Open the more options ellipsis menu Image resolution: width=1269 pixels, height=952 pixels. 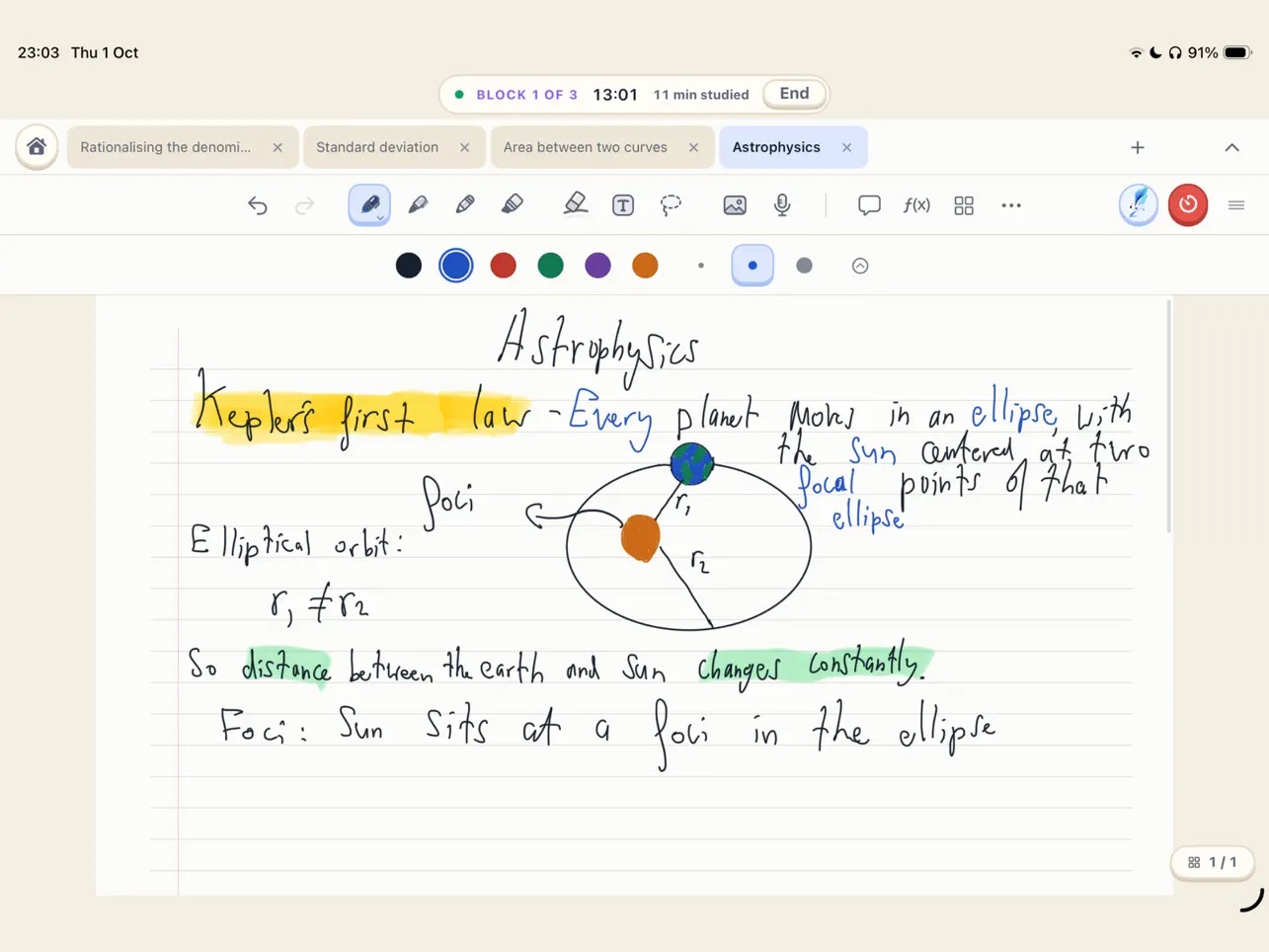[1011, 205]
